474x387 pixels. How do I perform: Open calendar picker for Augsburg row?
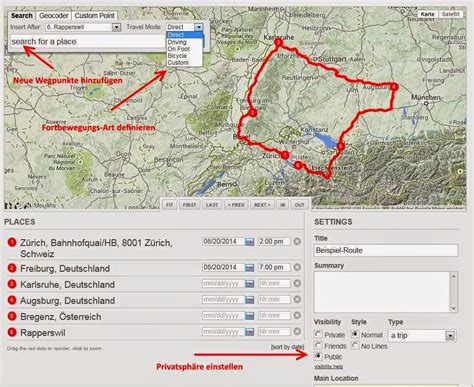tap(249, 300)
